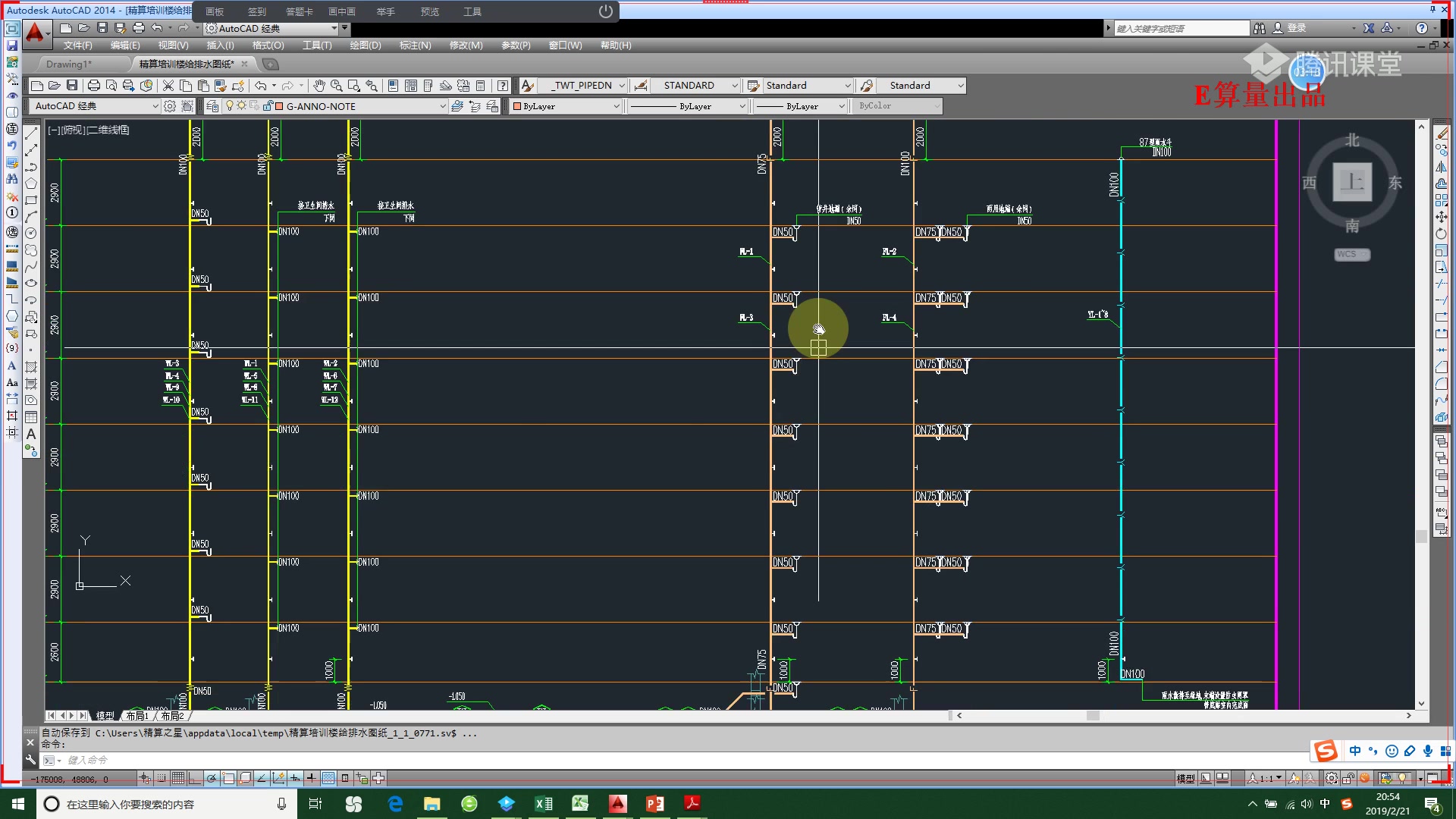1456x819 pixels.
Task: Click the 布局1 layout tab
Action: pyautogui.click(x=137, y=716)
